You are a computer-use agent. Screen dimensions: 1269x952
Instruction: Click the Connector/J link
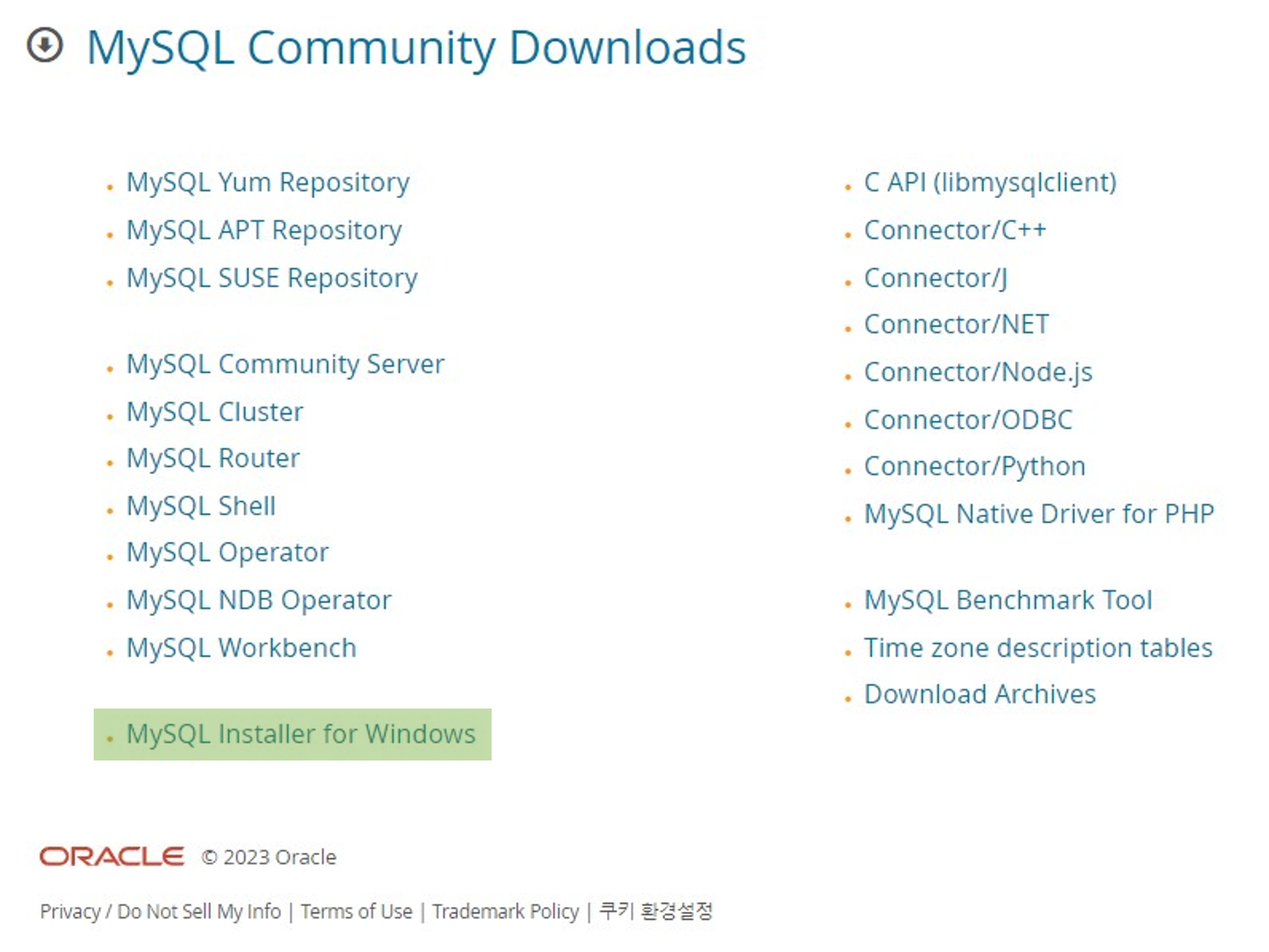(x=936, y=278)
